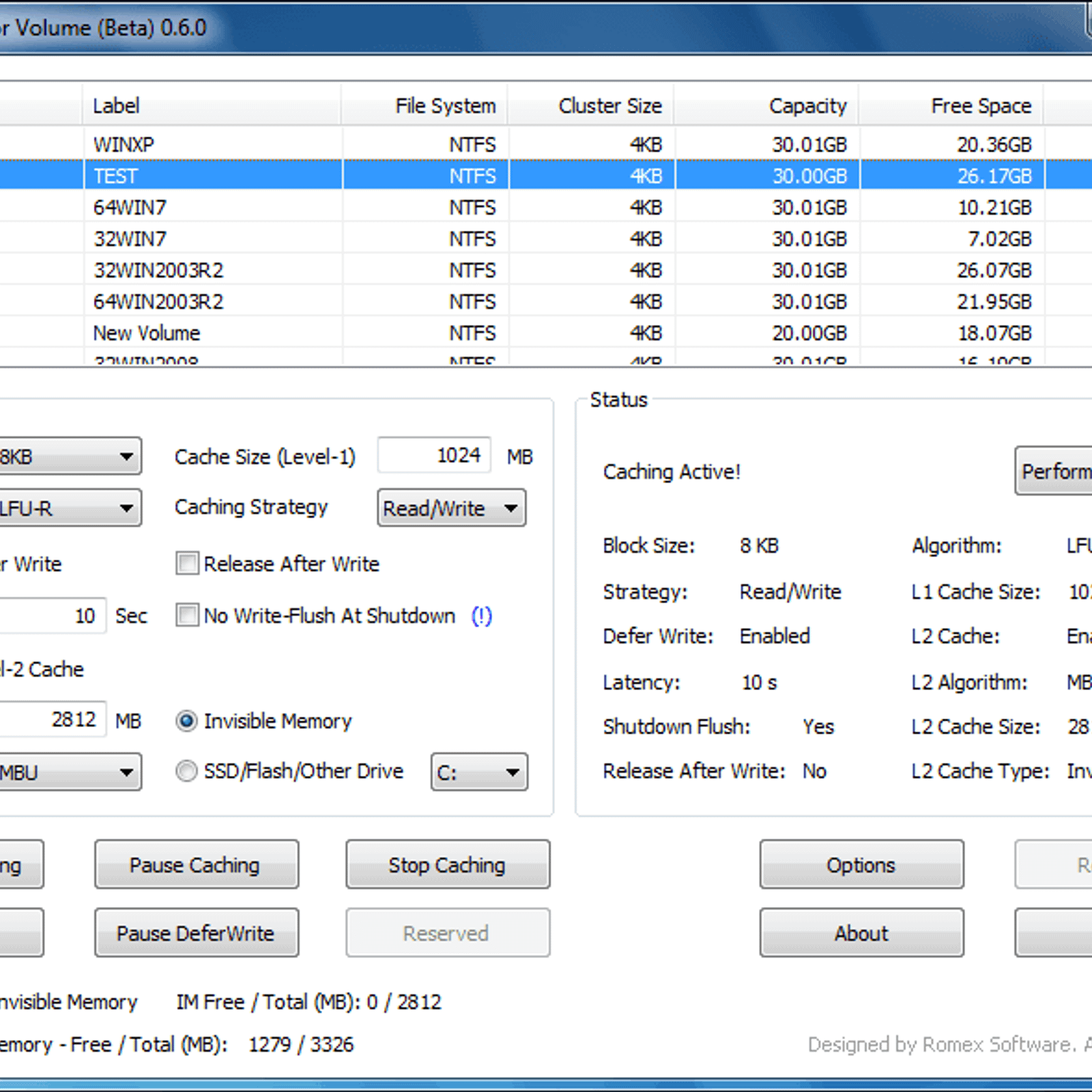Click the IM Free / Total (MB) readout

tap(308, 1002)
